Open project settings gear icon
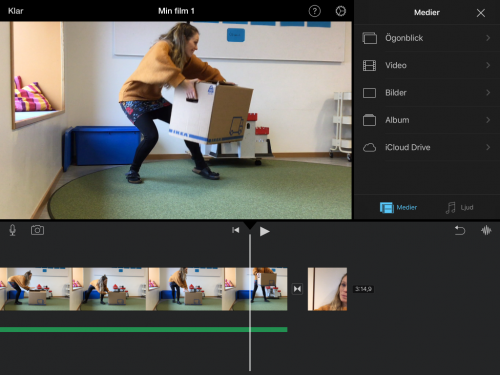 [340, 11]
